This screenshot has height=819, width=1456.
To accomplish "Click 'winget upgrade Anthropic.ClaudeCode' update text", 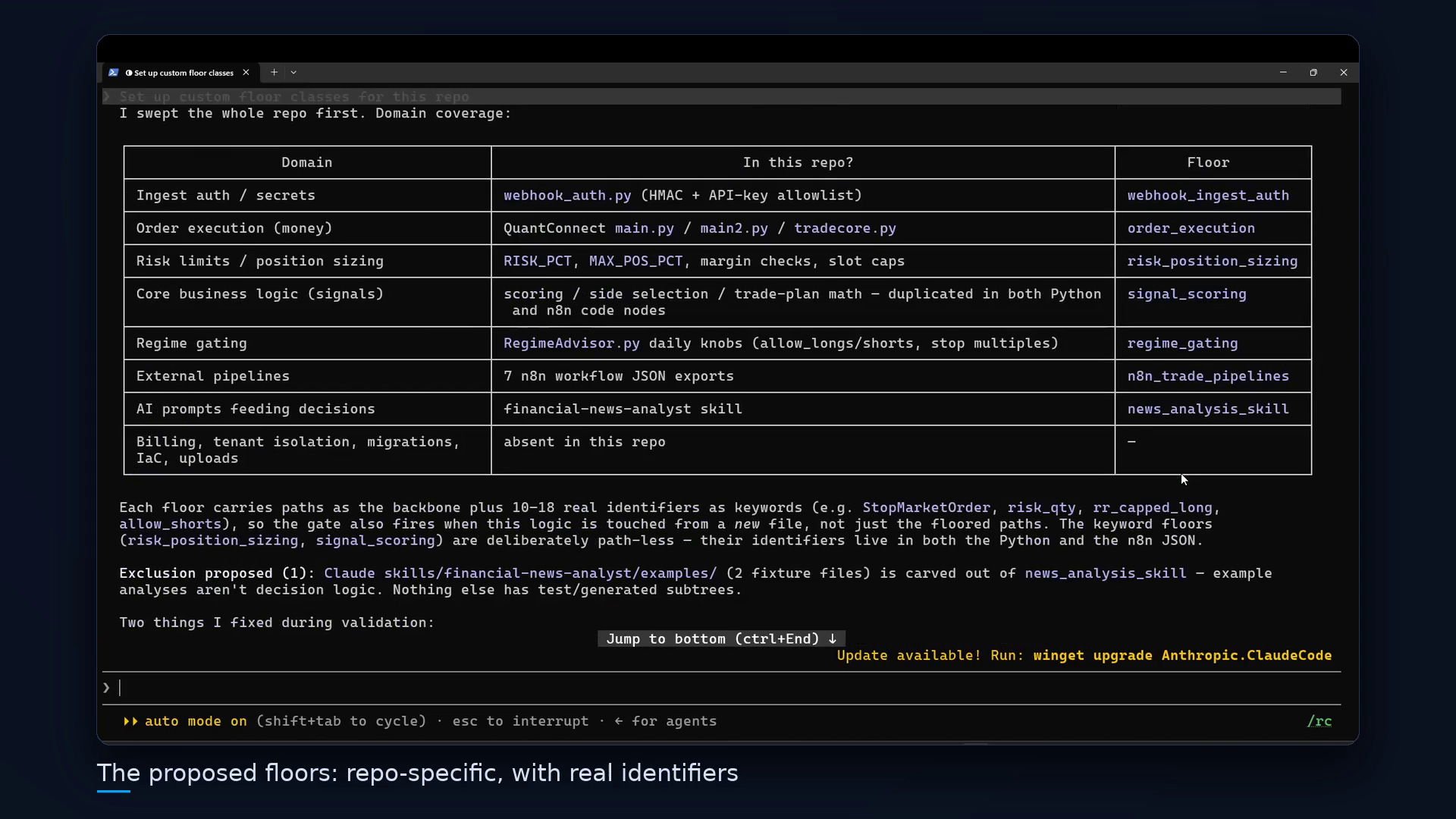I will pyautogui.click(x=1182, y=655).
